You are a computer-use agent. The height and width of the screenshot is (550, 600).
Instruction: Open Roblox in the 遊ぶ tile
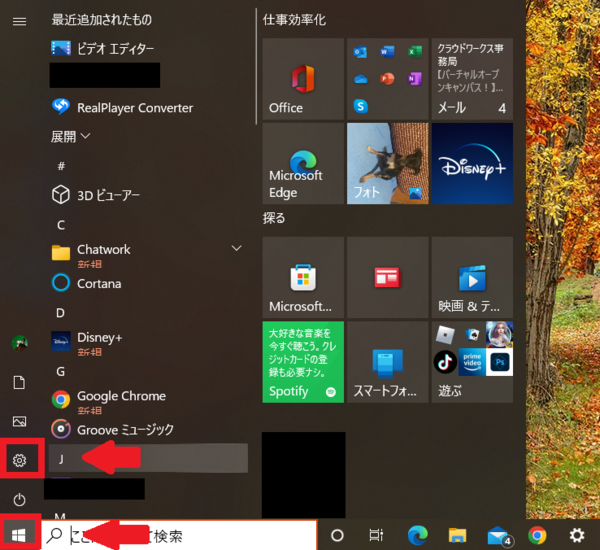445,335
